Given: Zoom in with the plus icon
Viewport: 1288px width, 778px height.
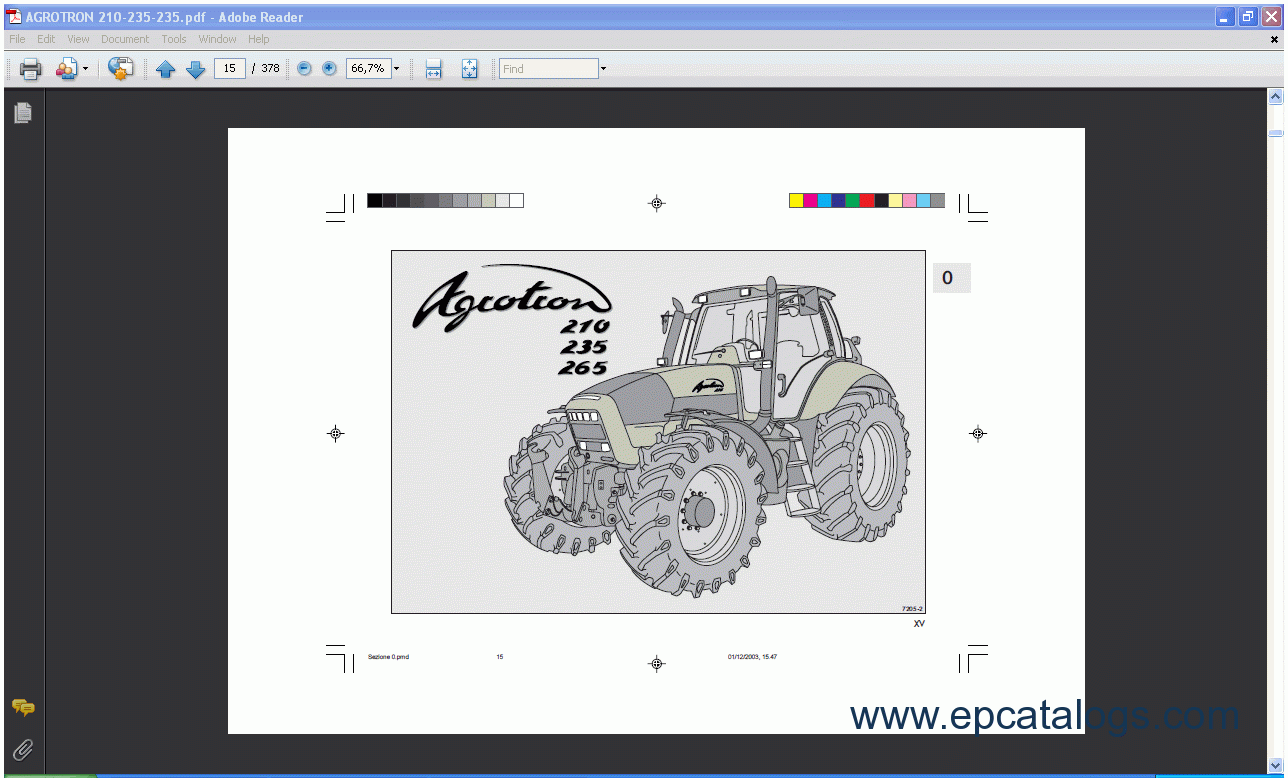Looking at the screenshot, I should (x=329, y=69).
